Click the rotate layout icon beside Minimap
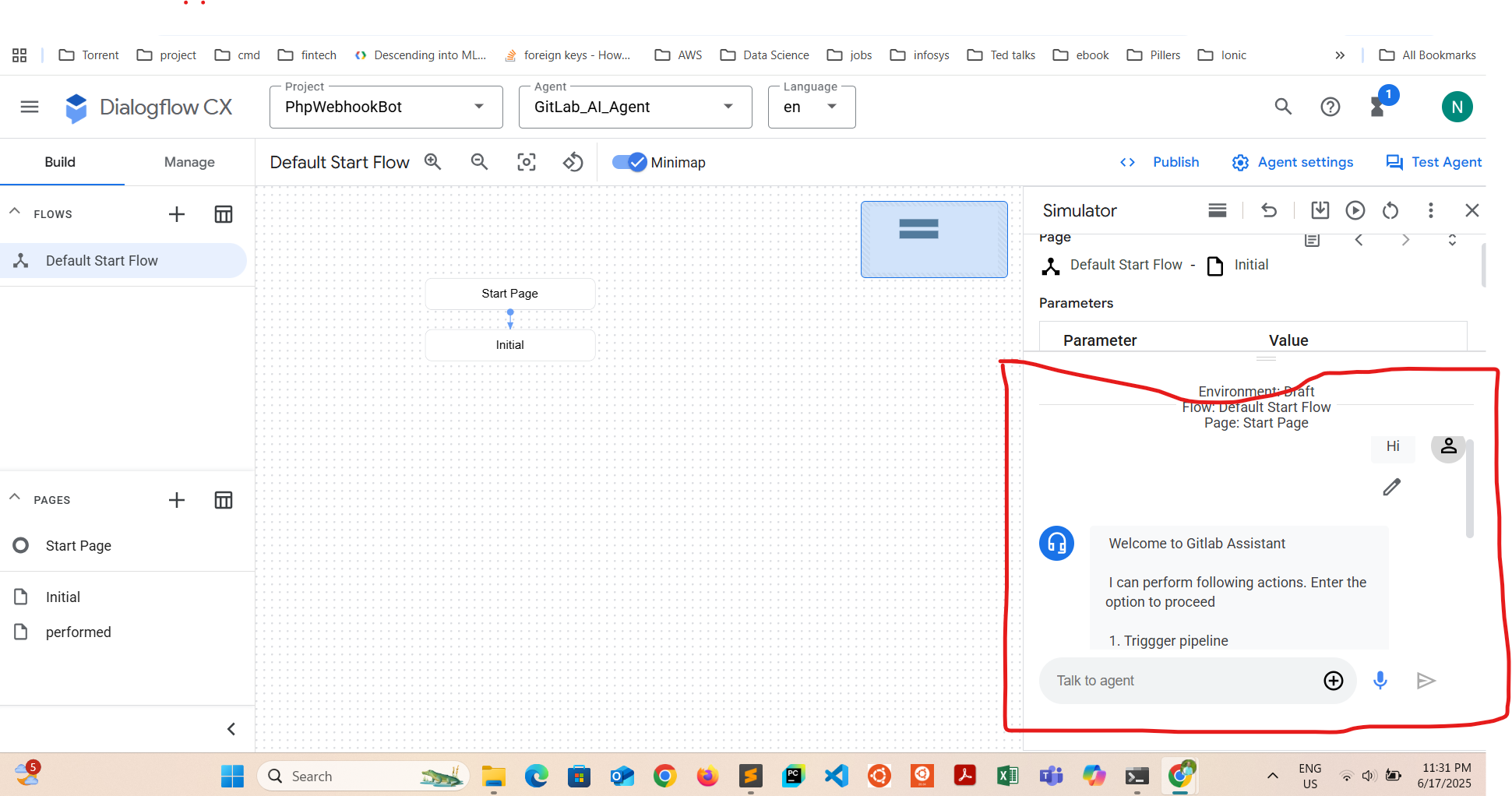The image size is (1512, 796). (x=573, y=162)
